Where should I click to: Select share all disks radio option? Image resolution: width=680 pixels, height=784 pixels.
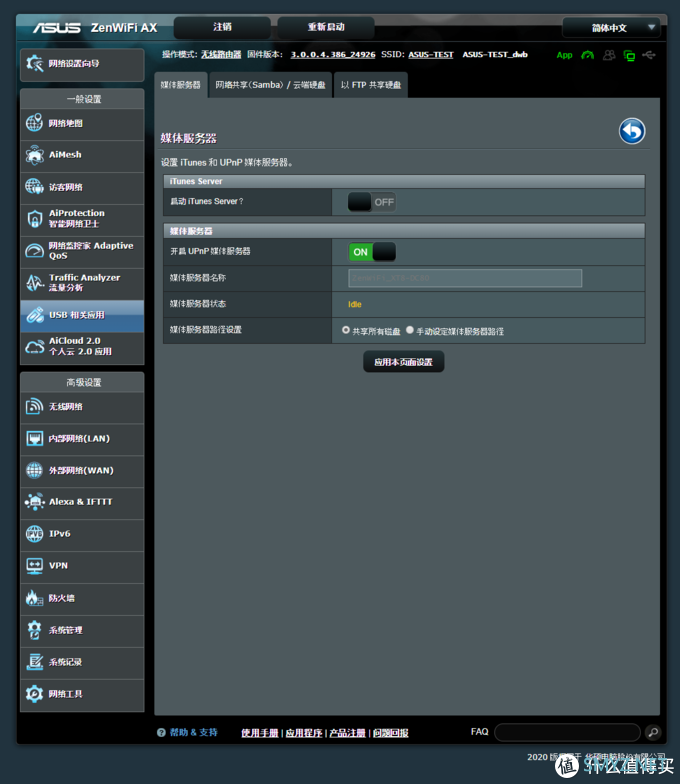(x=346, y=330)
